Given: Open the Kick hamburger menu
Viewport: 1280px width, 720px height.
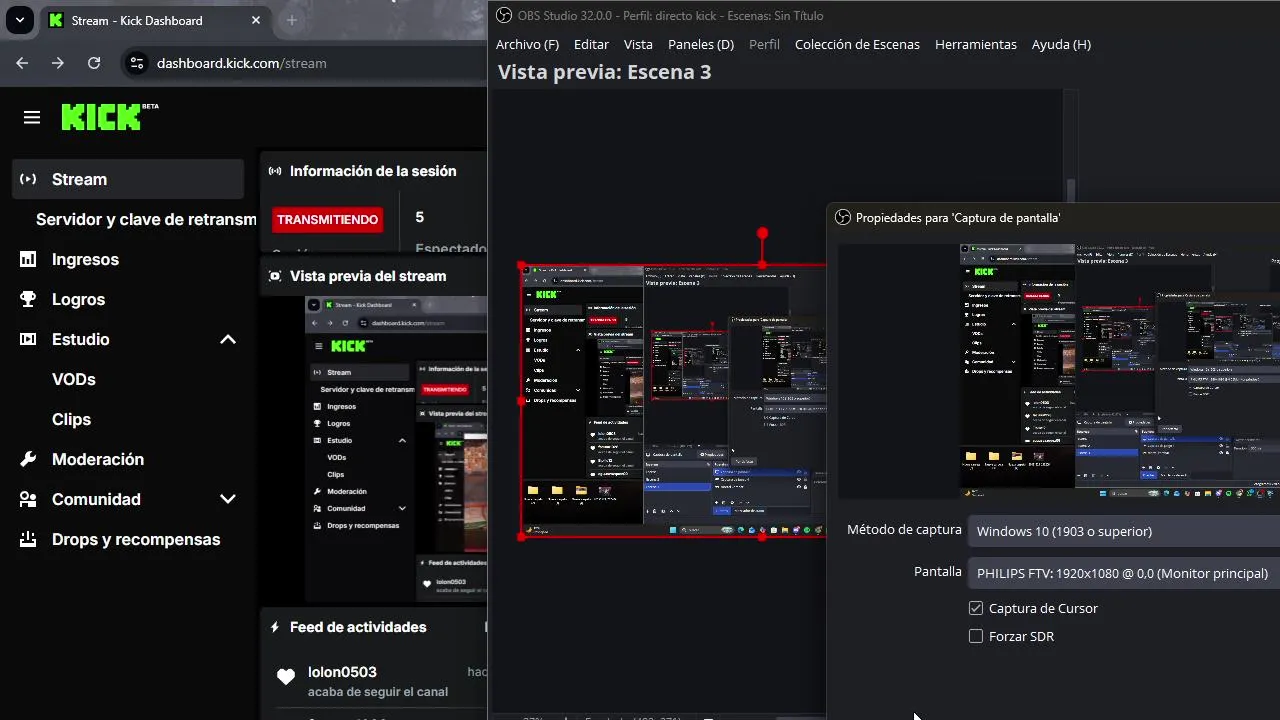Looking at the screenshot, I should click(x=32, y=118).
